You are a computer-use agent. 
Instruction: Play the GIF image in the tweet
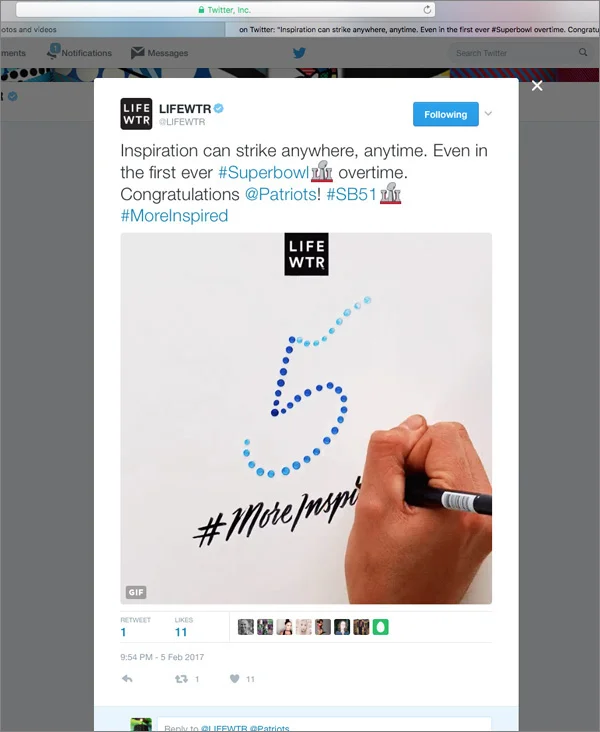point(306,418)
